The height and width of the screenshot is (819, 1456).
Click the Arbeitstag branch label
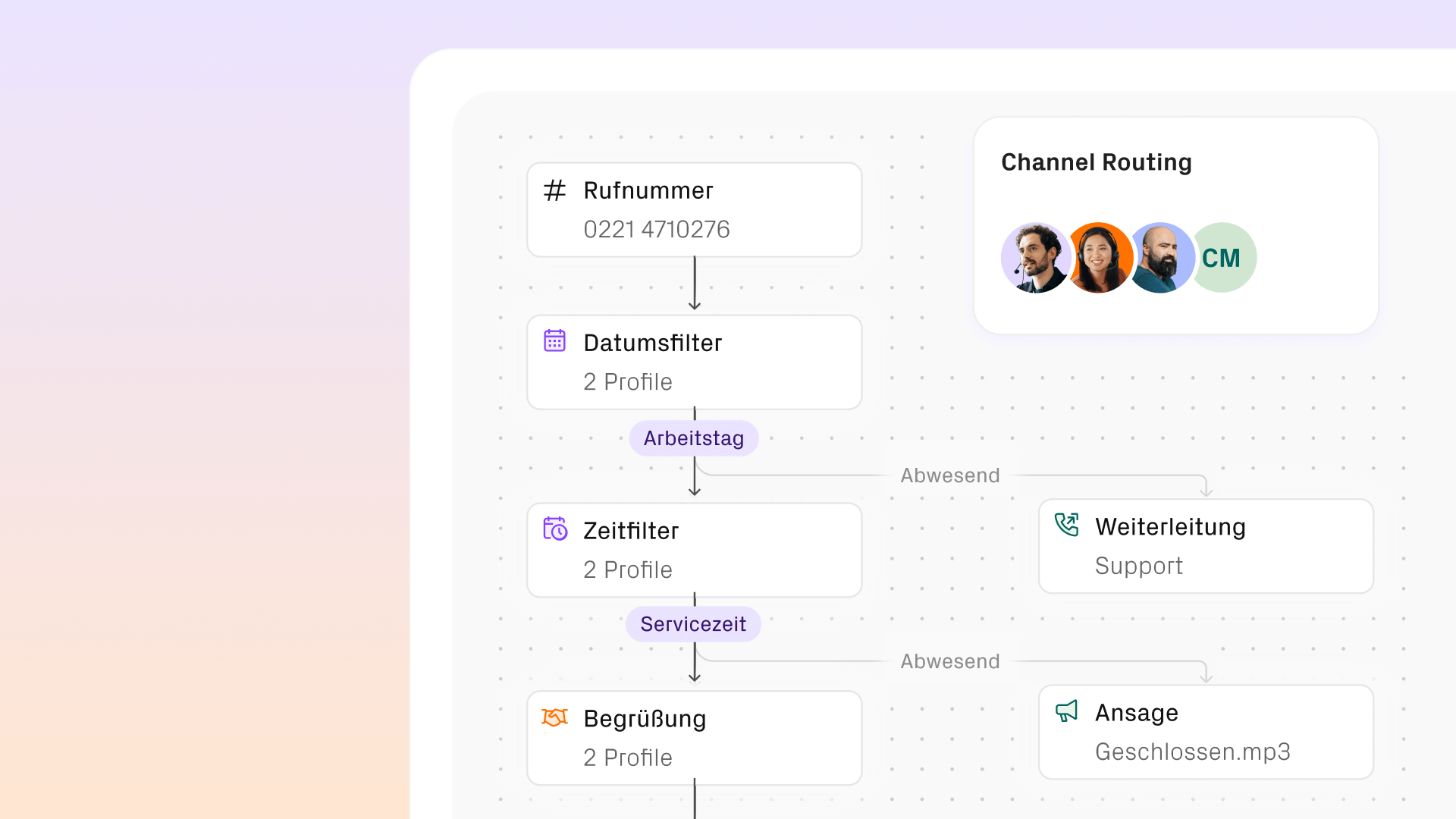tap(693, 438)
